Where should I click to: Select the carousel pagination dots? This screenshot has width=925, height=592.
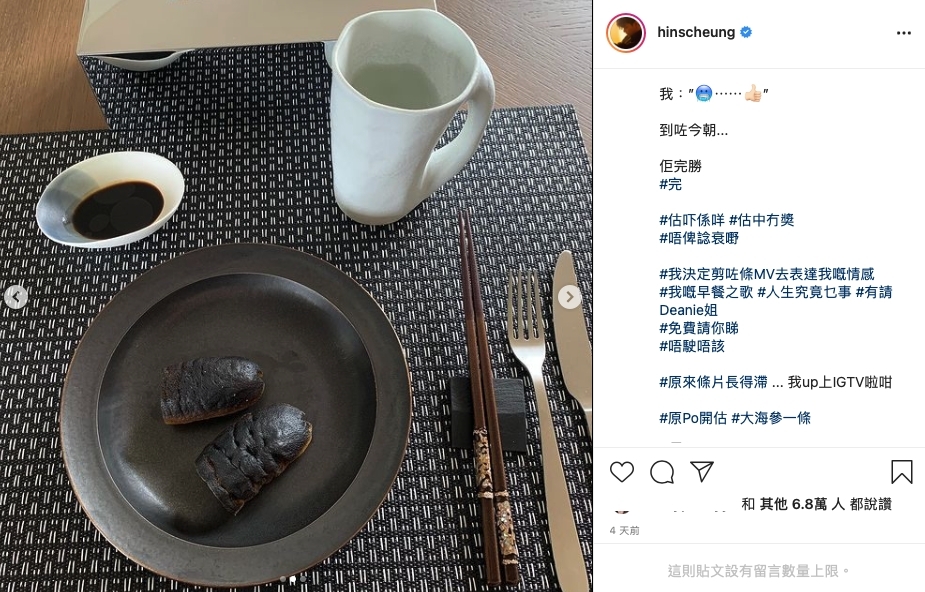click(293, 579)
